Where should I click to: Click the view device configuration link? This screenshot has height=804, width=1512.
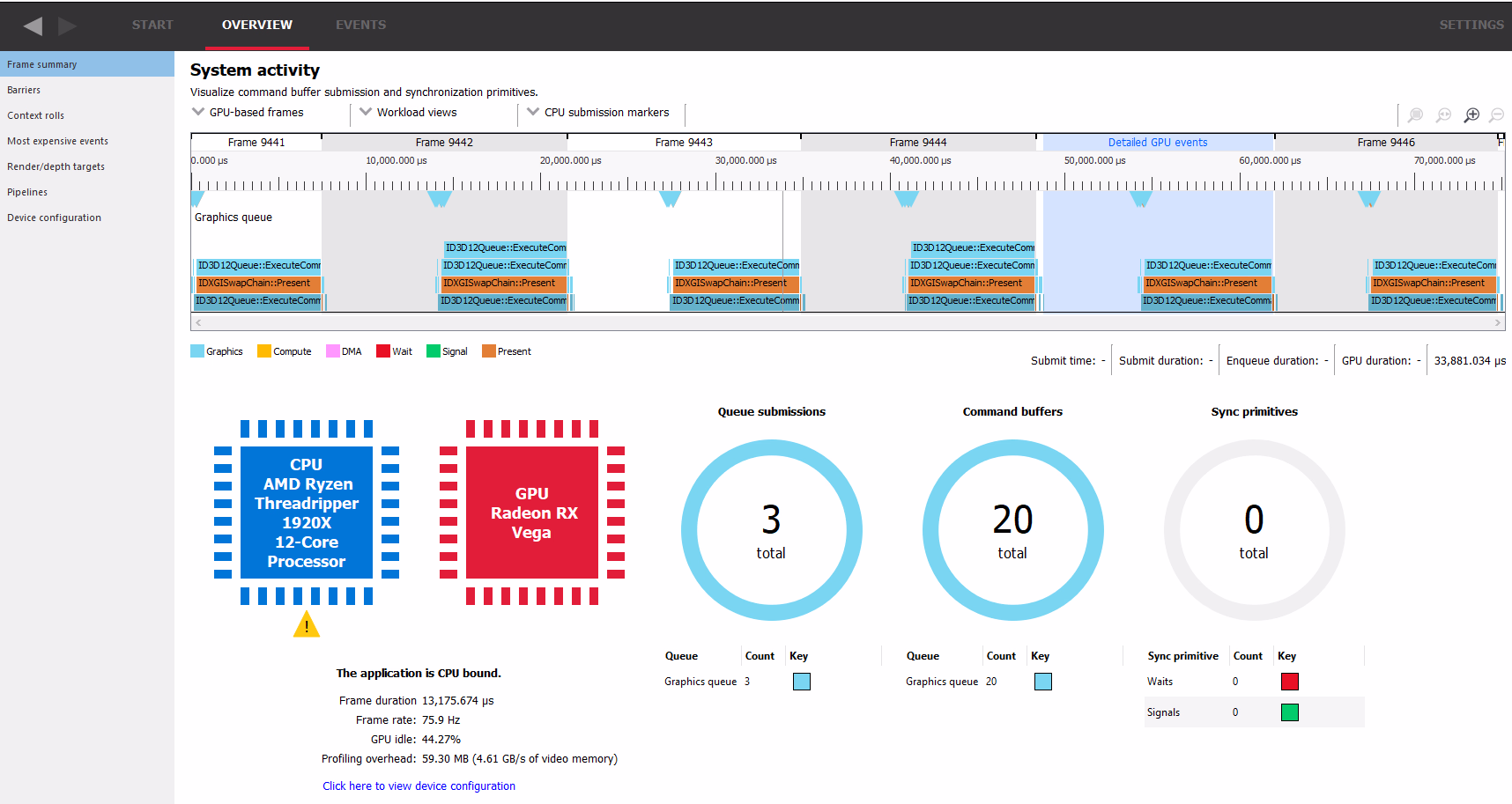pyautogui.click(x=419, y=786)
